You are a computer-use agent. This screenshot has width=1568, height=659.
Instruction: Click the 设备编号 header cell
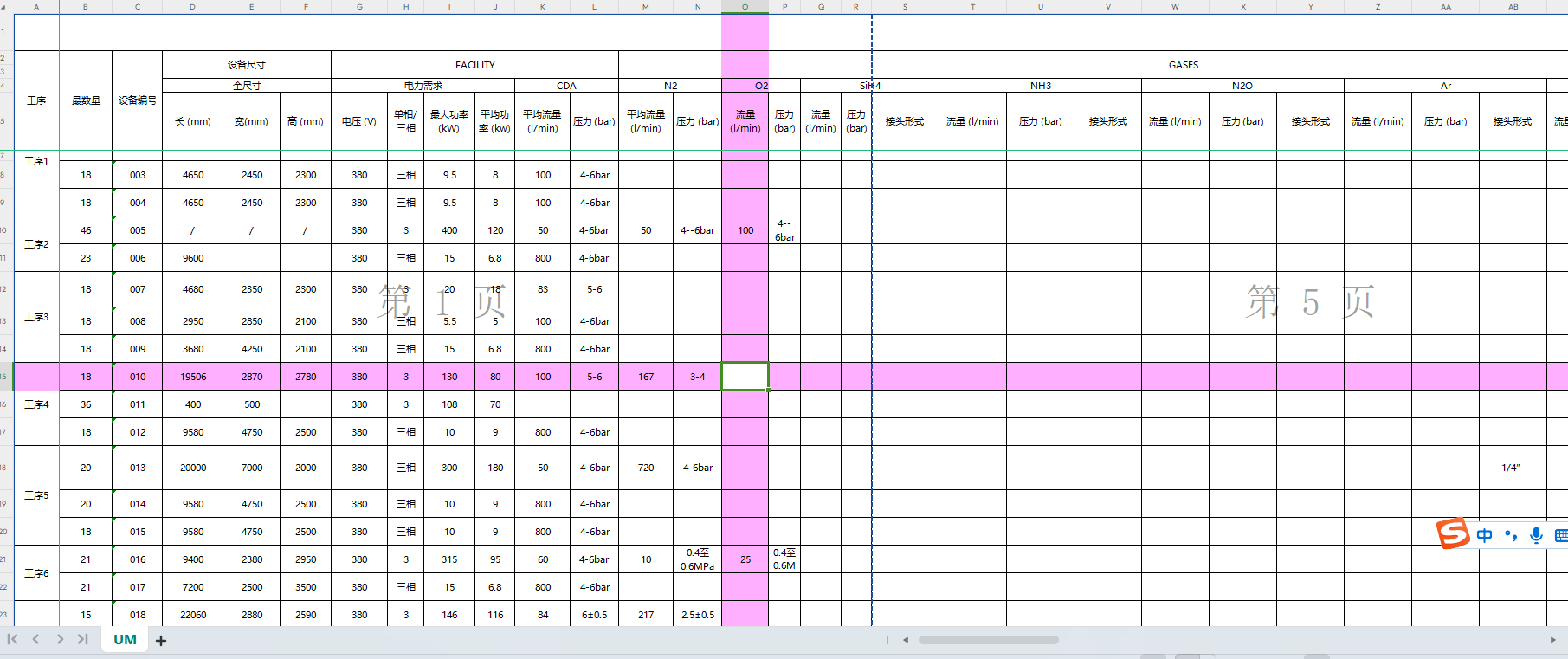138,100
